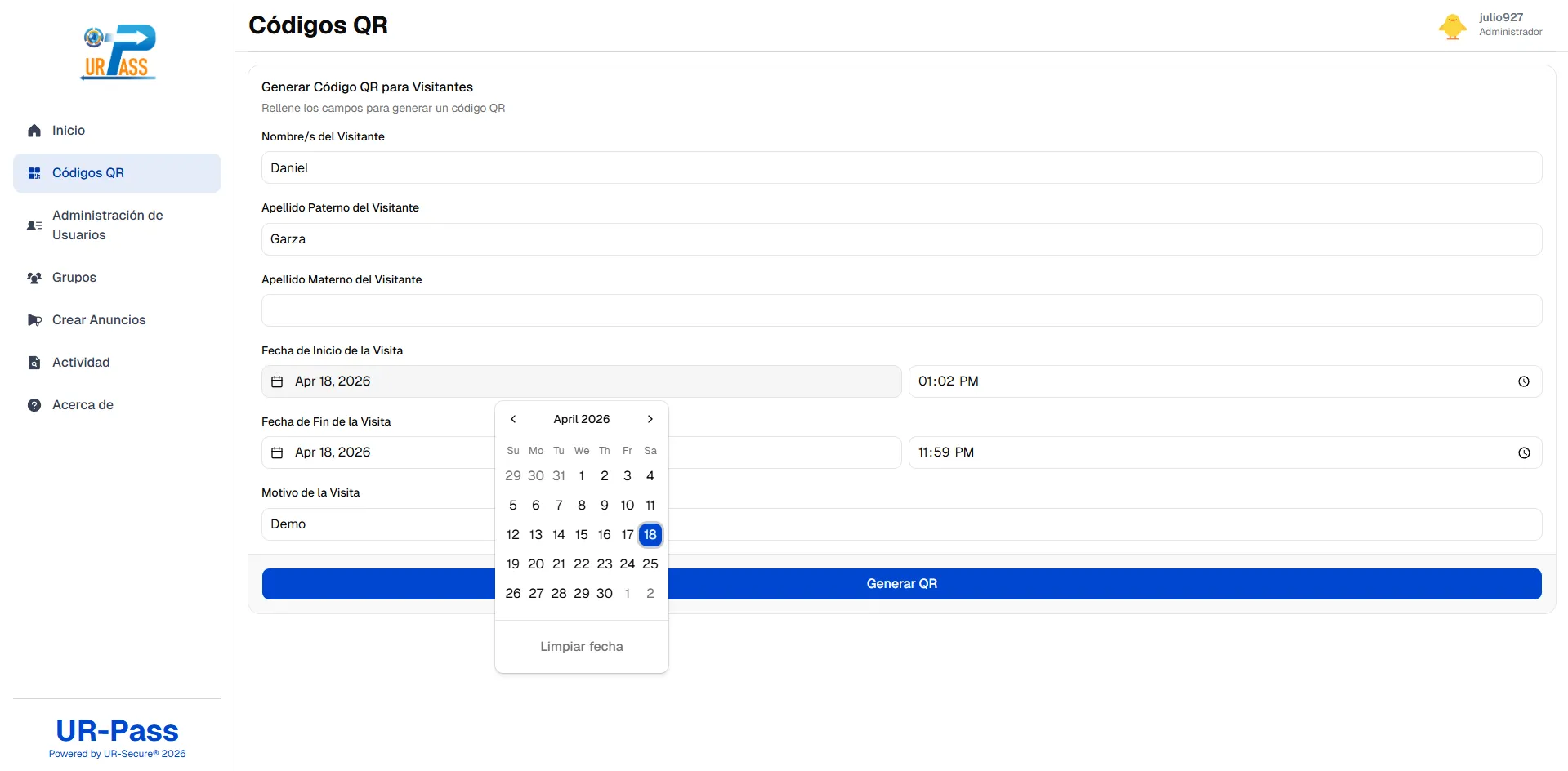Navigate to Grupos
The image size is (1568, 771).
pyautogui.click(x=117, y=278)
